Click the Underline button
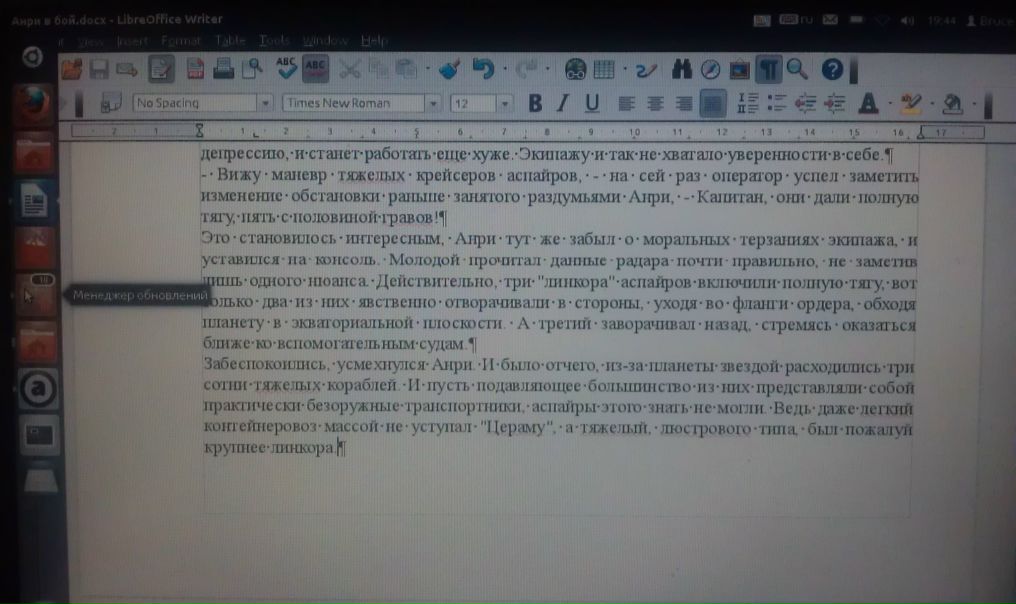 [591, 103]
